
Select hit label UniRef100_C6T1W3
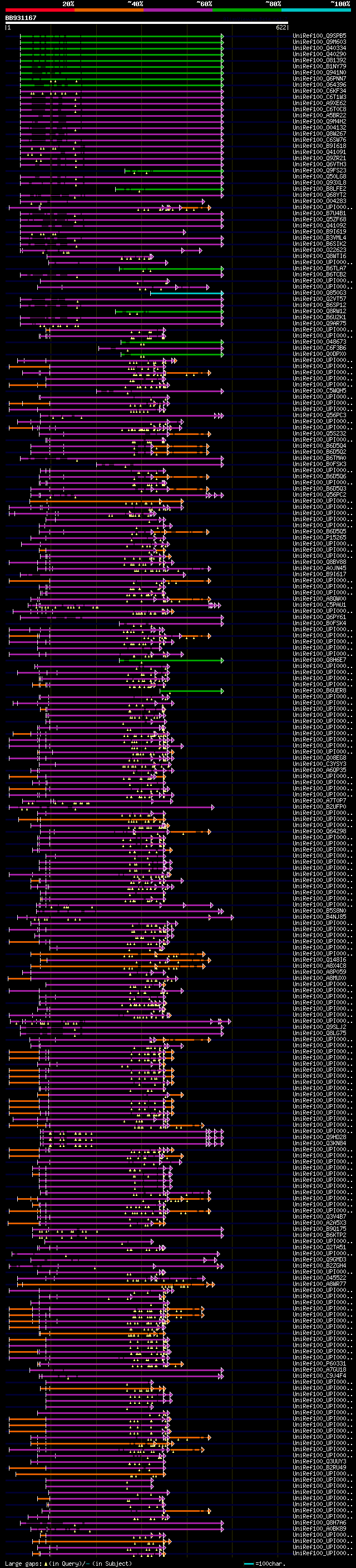point(319,97)
